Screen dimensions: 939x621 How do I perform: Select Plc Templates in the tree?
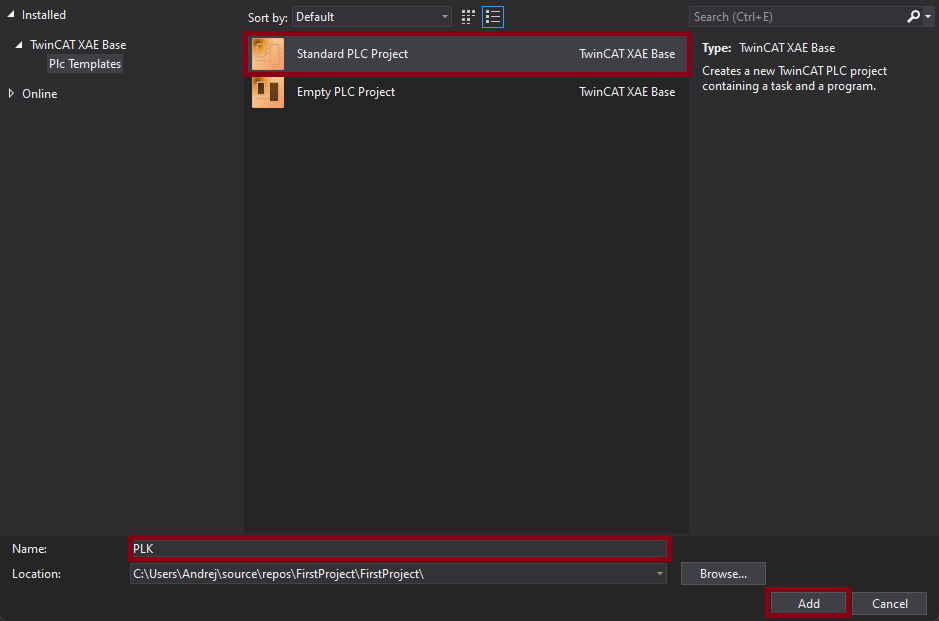85,64
